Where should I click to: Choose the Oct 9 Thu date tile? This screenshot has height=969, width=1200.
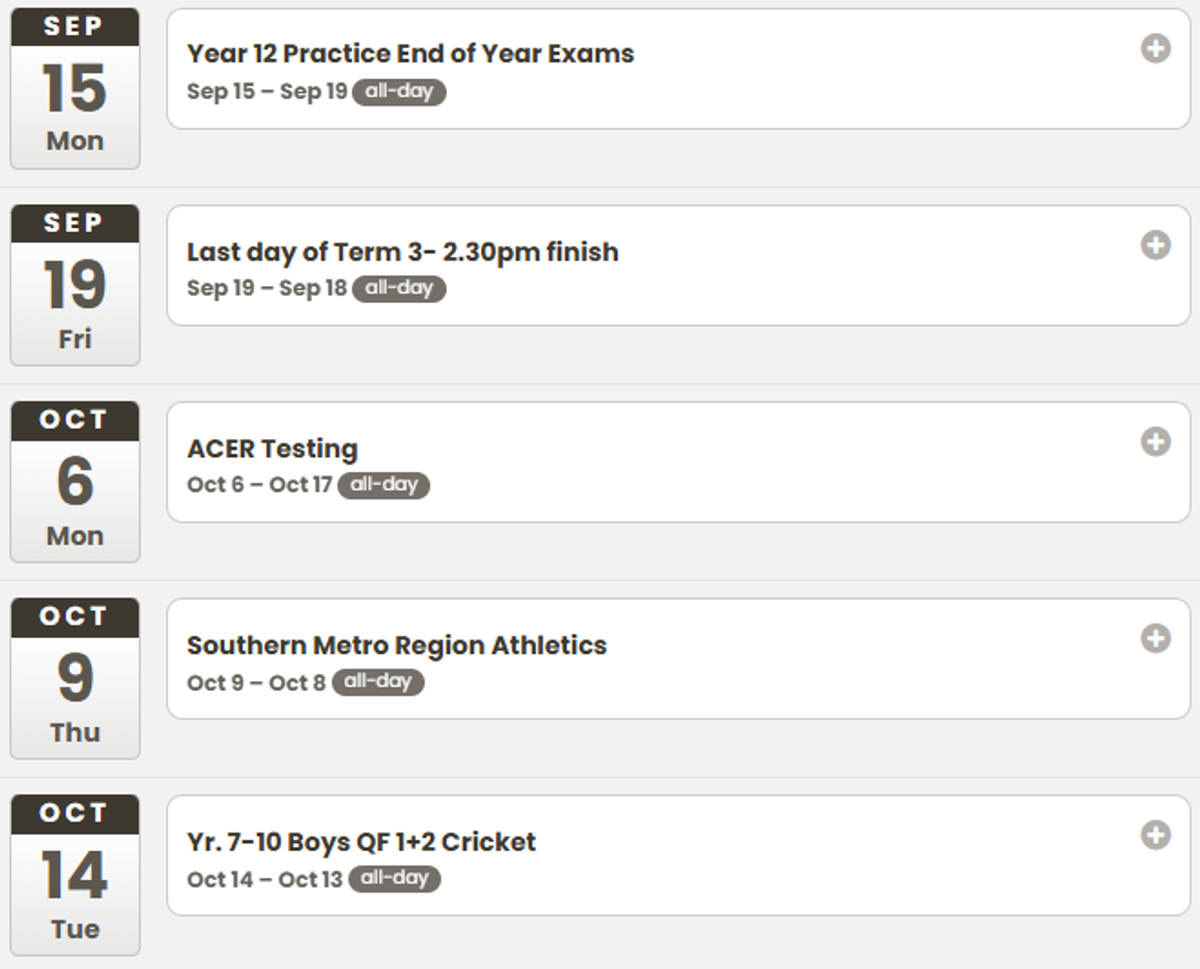click(x=75, y=679)
